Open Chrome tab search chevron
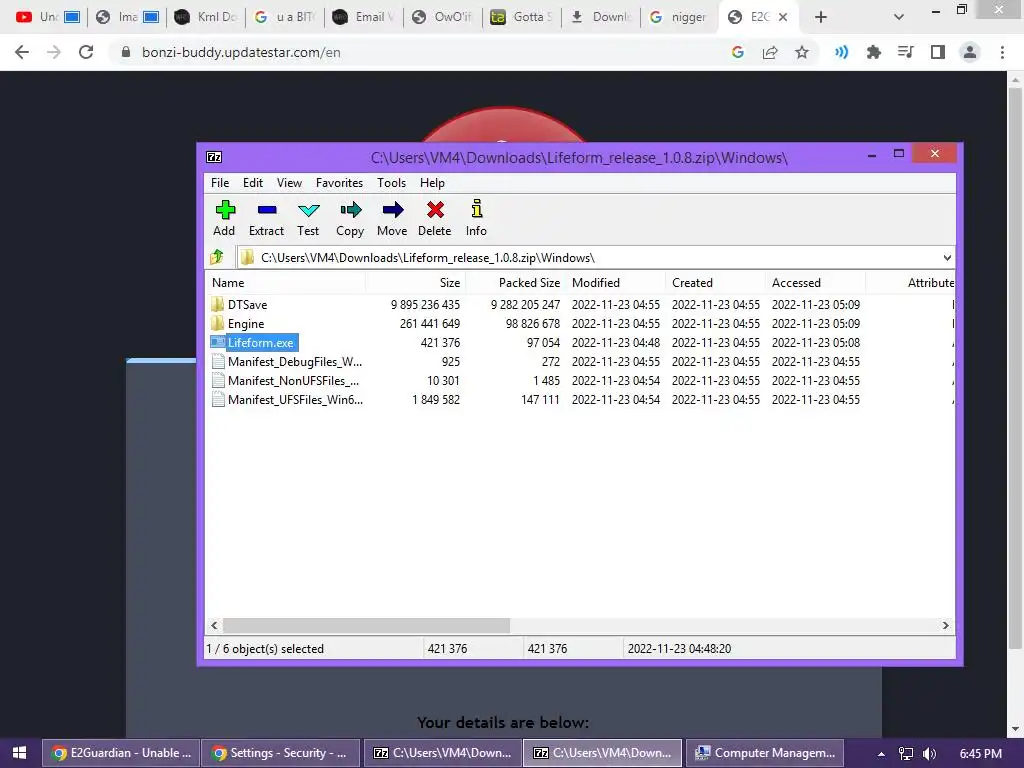 [899, 17]
